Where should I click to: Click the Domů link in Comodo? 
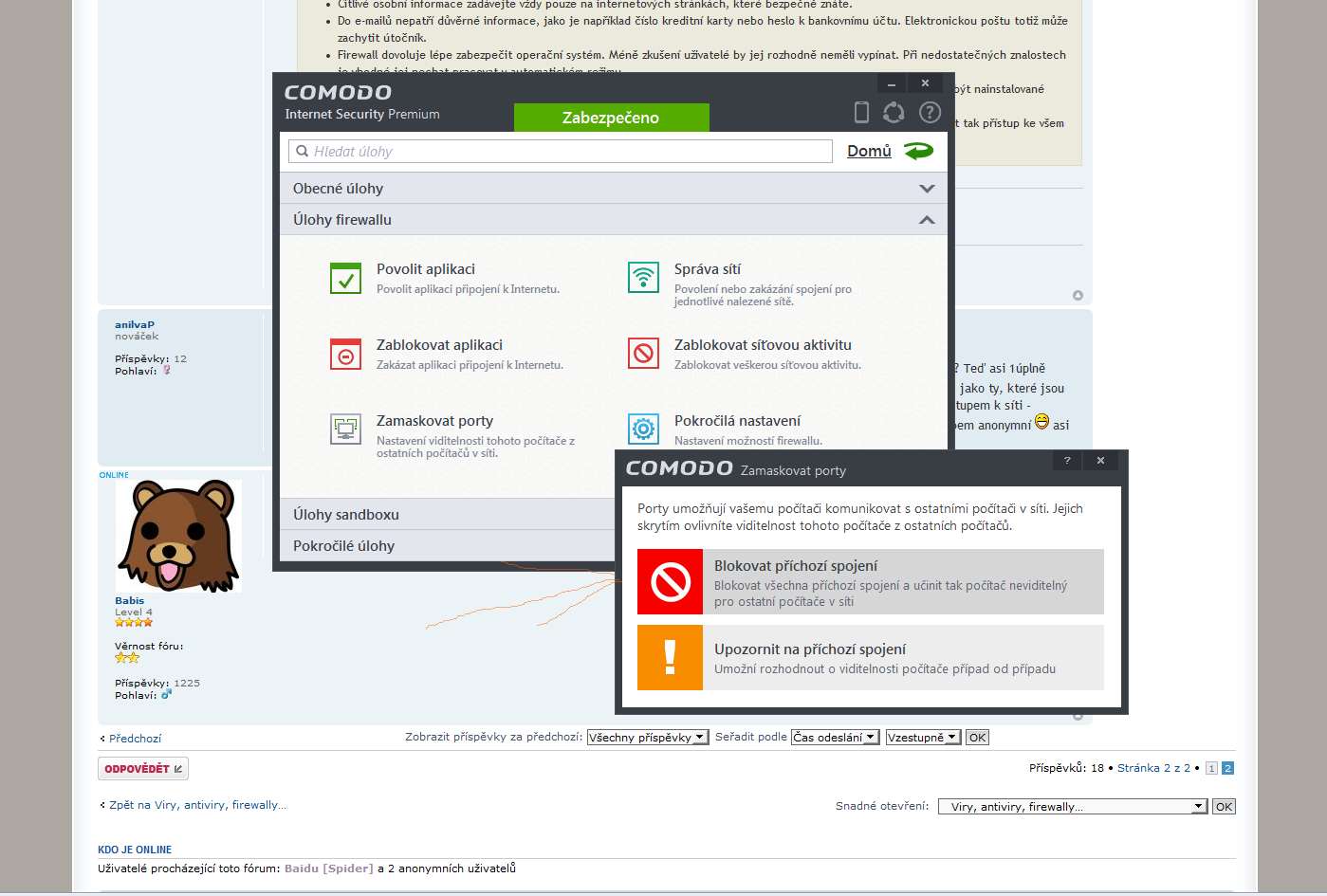coord(869,151)
